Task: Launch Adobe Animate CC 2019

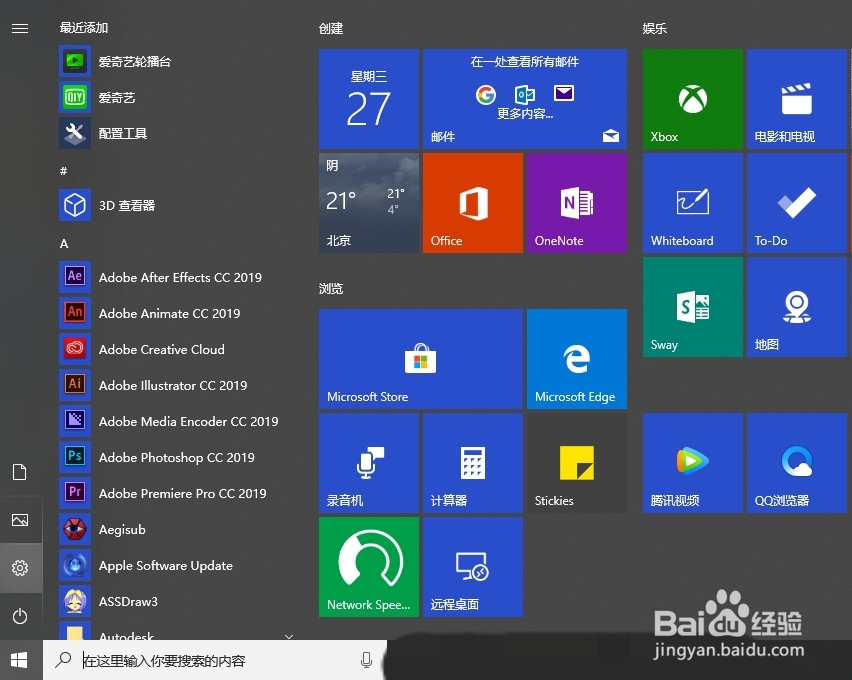Action: tap(177, 313)
